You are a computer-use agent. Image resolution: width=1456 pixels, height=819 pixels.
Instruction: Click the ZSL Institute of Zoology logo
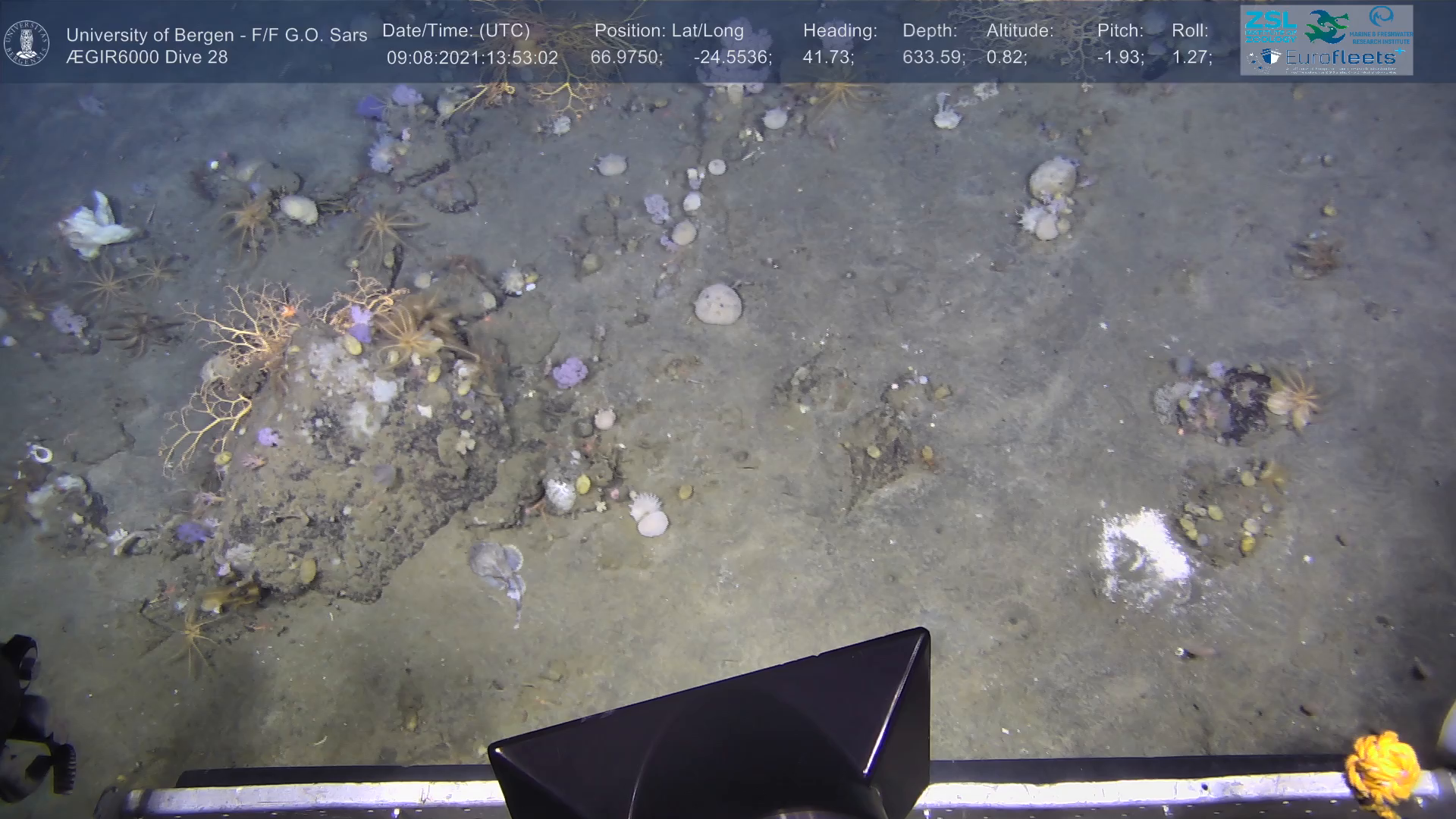(1269, 26)
